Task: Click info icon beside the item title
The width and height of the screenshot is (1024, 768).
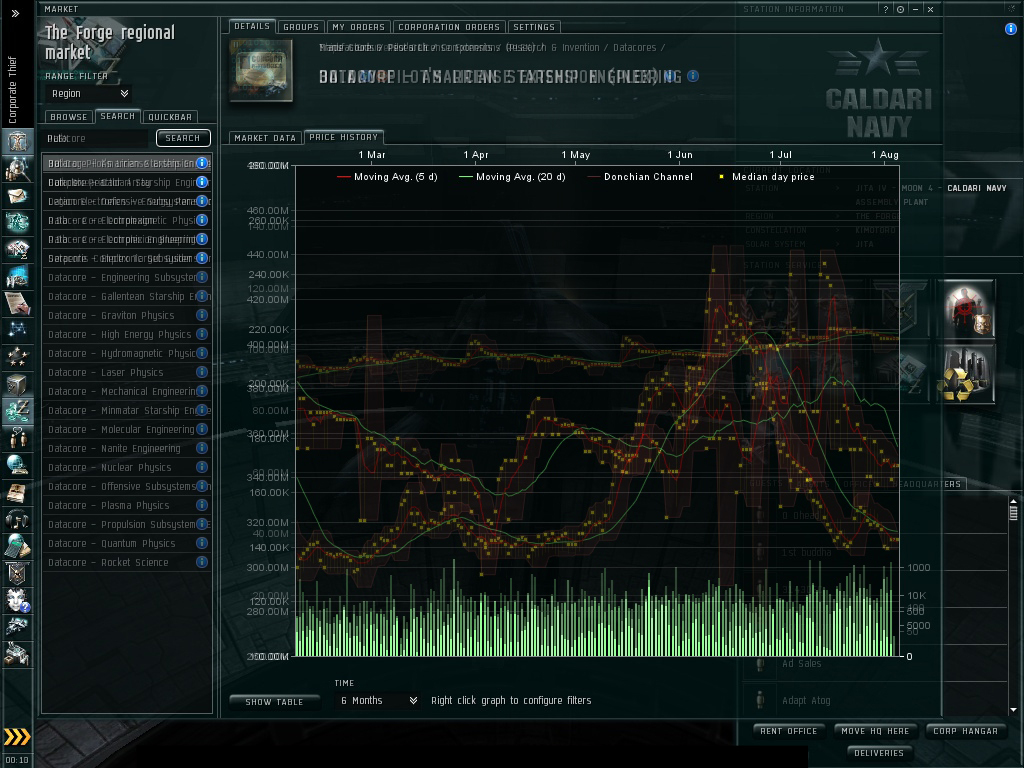Action: click(693, 76)
